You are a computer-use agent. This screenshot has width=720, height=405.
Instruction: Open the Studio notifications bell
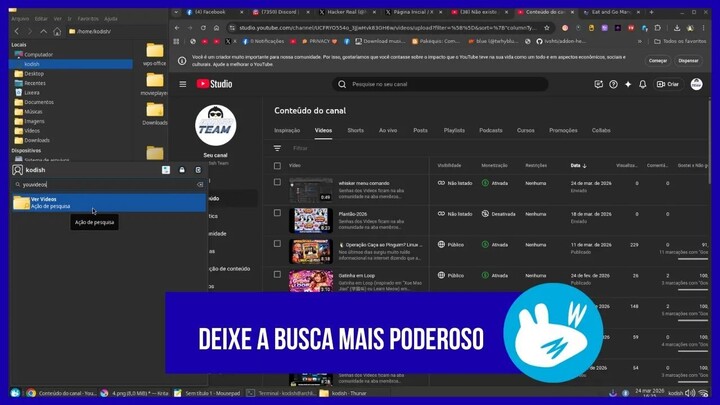pos(642,84)
